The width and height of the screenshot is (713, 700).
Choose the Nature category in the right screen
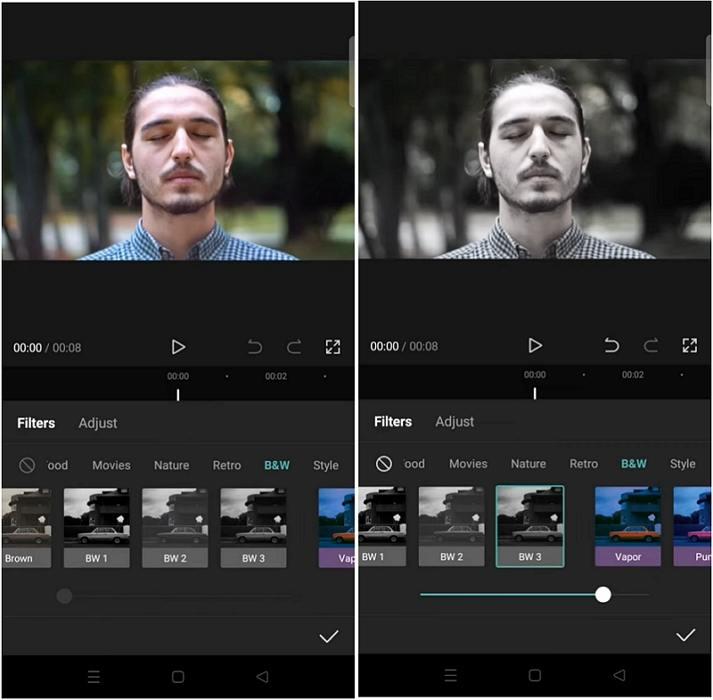528,464
